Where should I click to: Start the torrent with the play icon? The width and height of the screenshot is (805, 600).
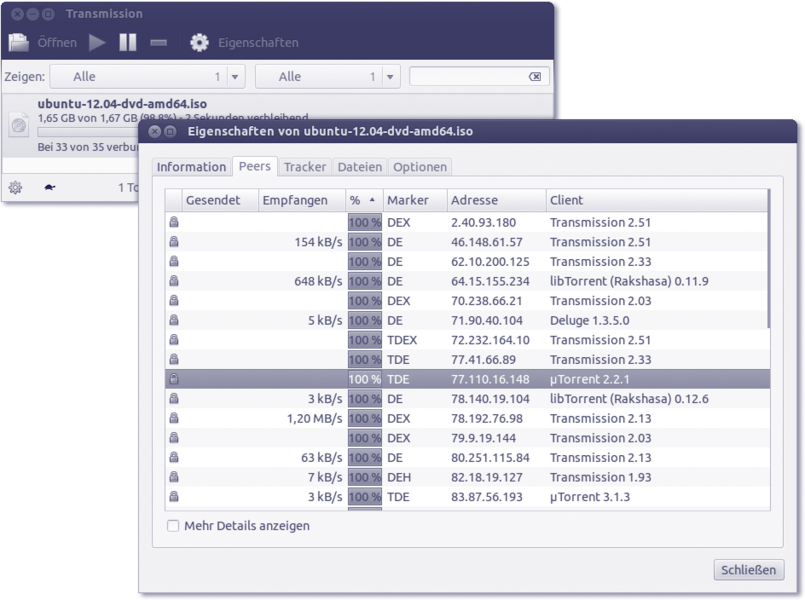[97, 43]
